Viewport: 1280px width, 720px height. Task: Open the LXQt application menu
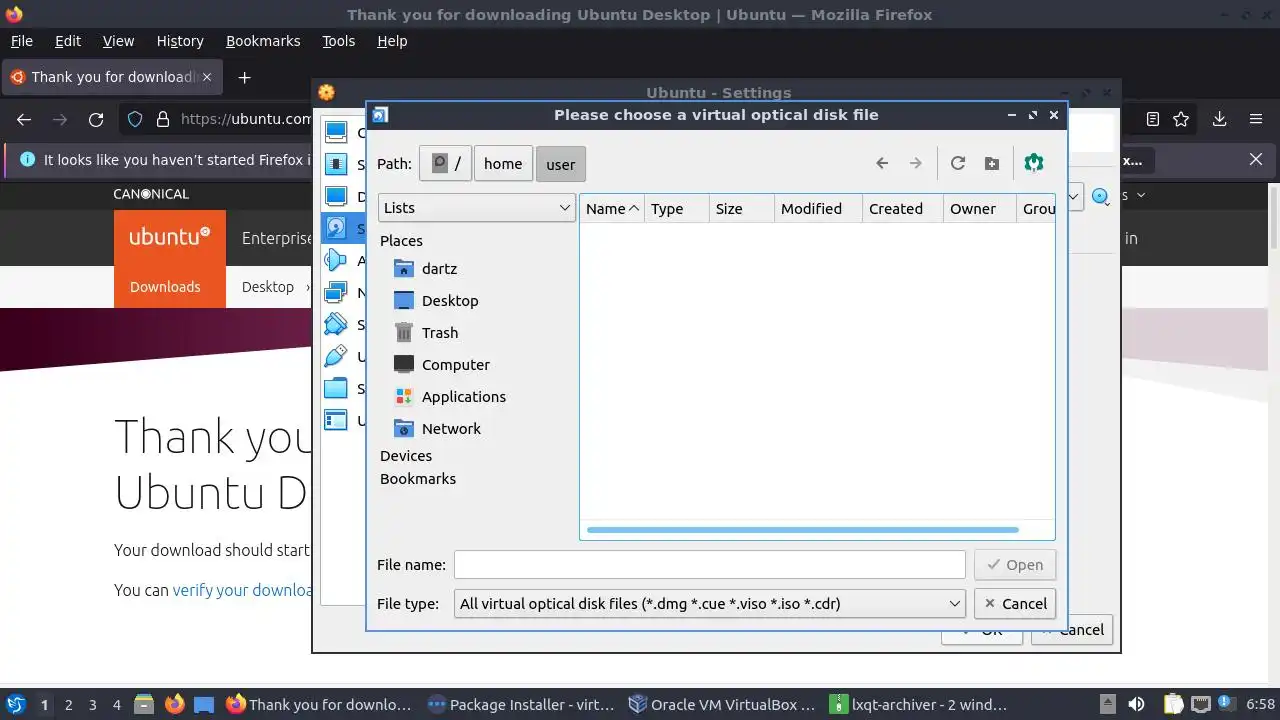16,704
